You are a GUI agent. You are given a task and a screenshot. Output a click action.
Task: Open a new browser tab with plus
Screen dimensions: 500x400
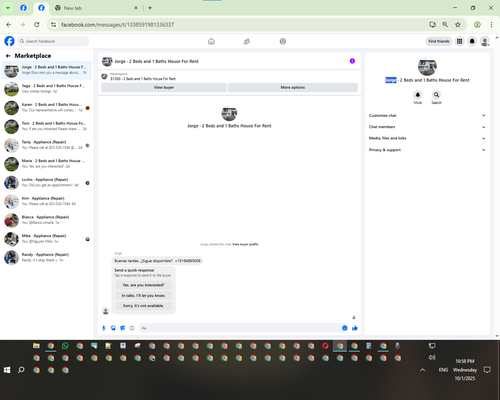tap(150, 8)
